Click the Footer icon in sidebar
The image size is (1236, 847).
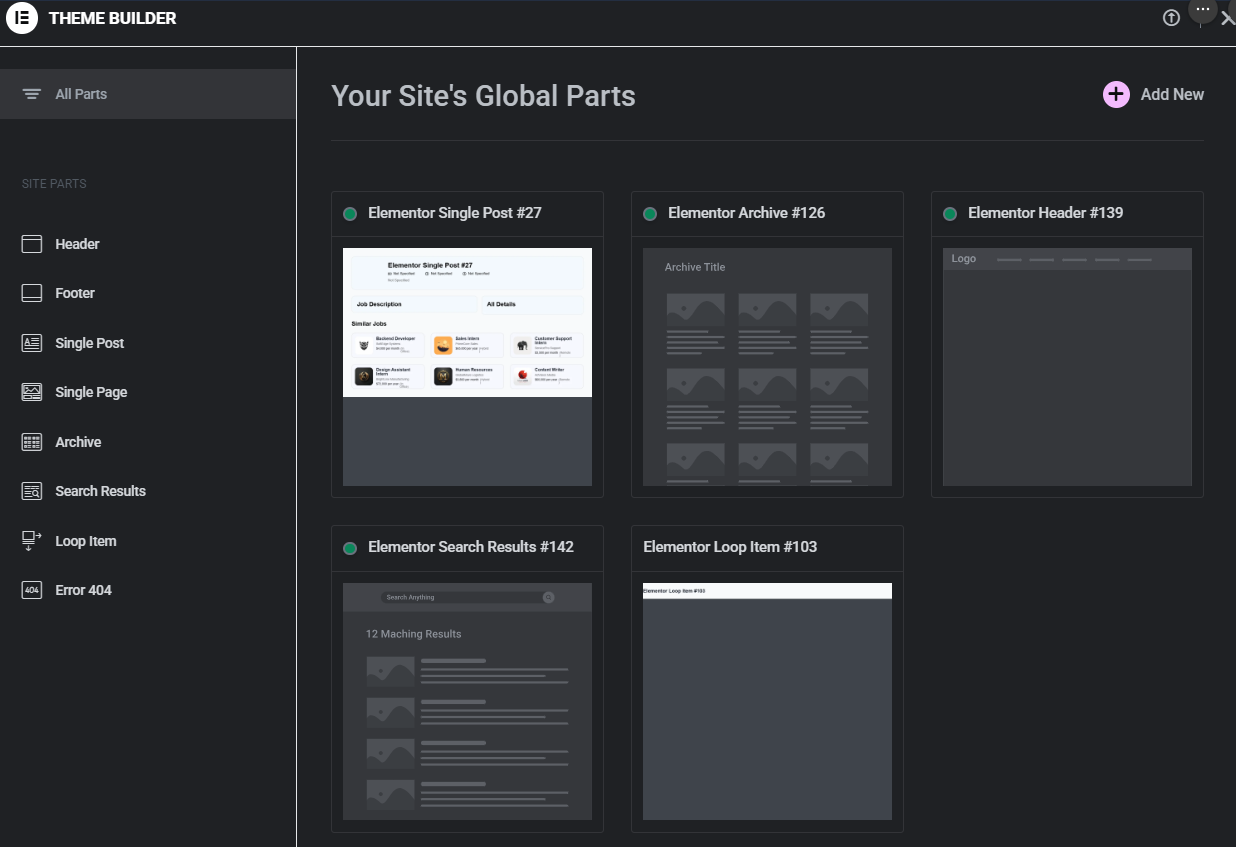pos(32,293)
